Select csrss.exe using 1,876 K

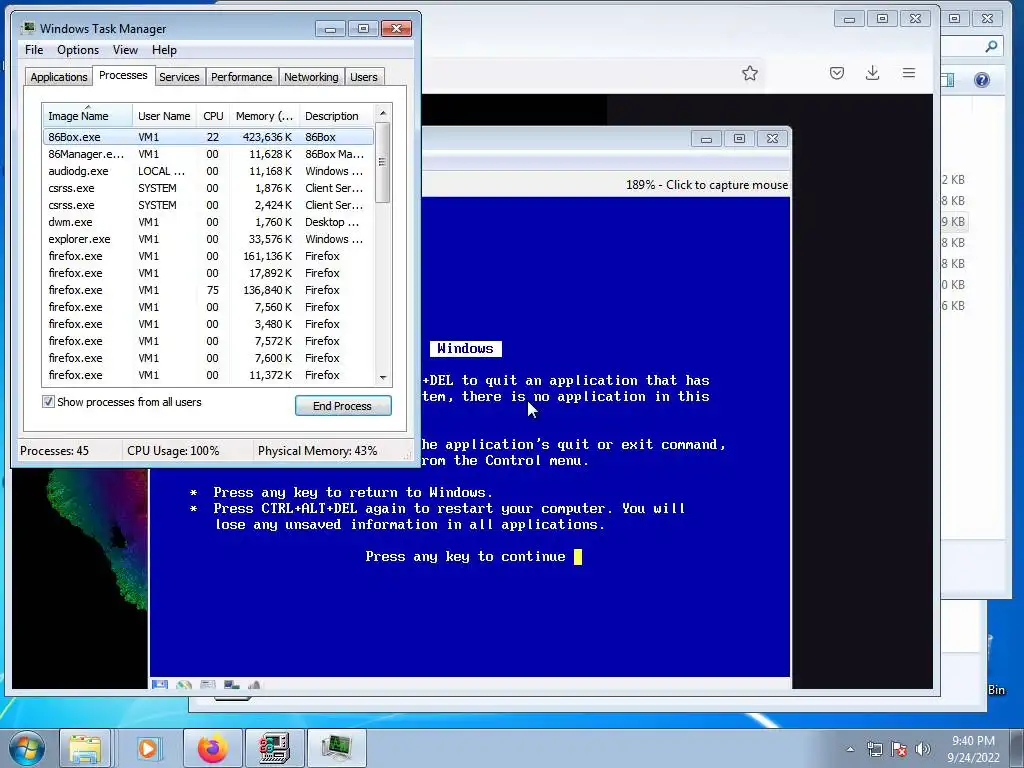[x=208, y=188]
